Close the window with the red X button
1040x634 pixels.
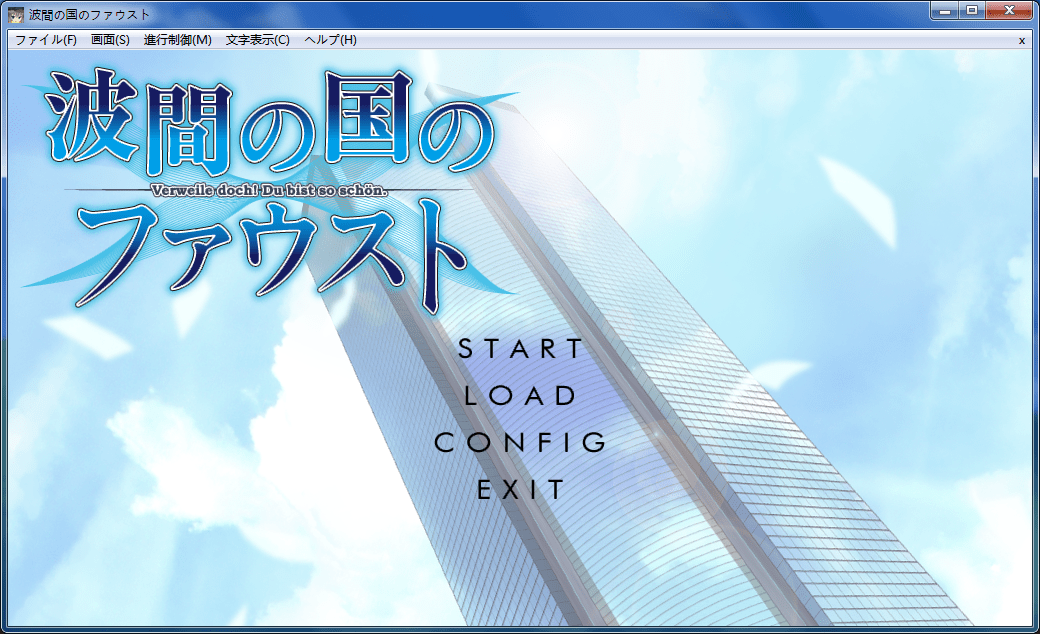[1010, 11]
